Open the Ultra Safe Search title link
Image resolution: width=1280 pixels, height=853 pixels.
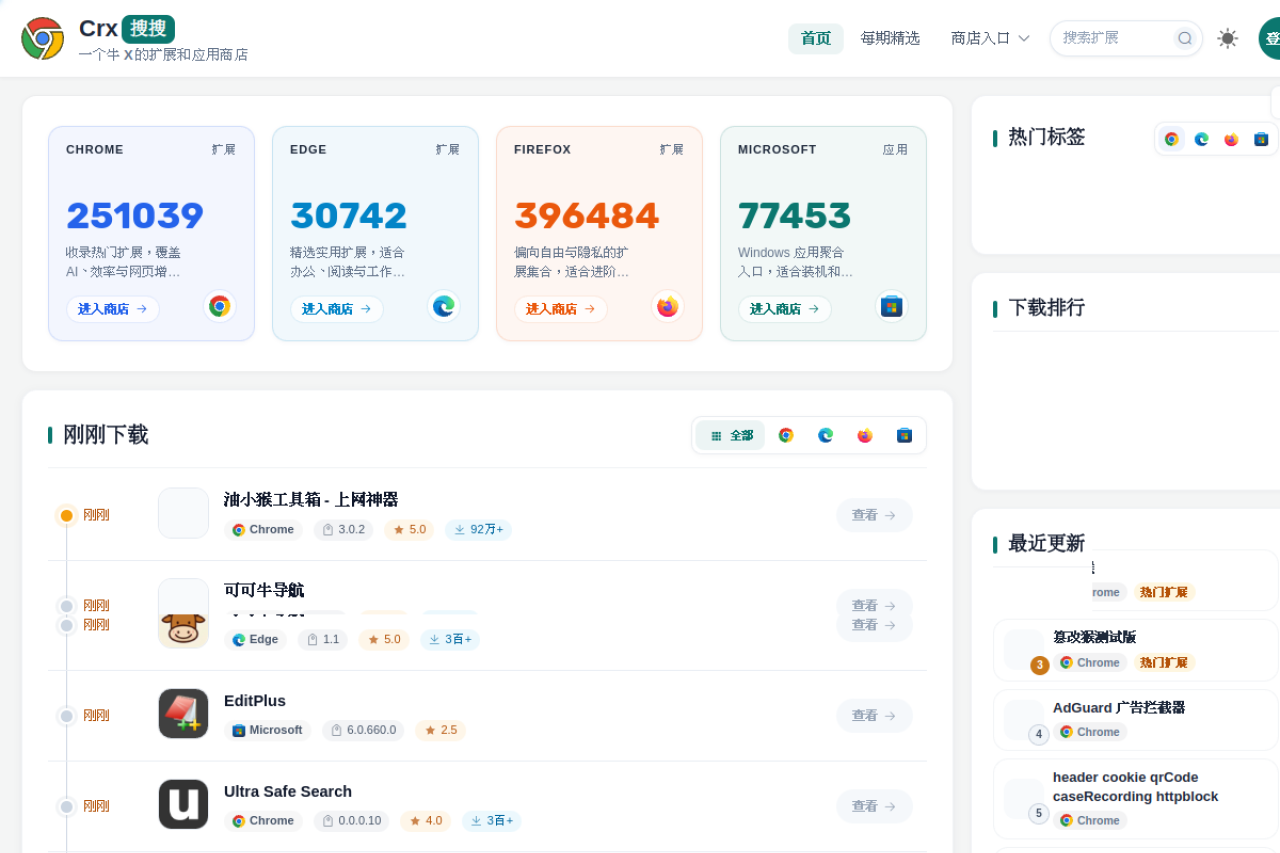[x=288, y=791]
